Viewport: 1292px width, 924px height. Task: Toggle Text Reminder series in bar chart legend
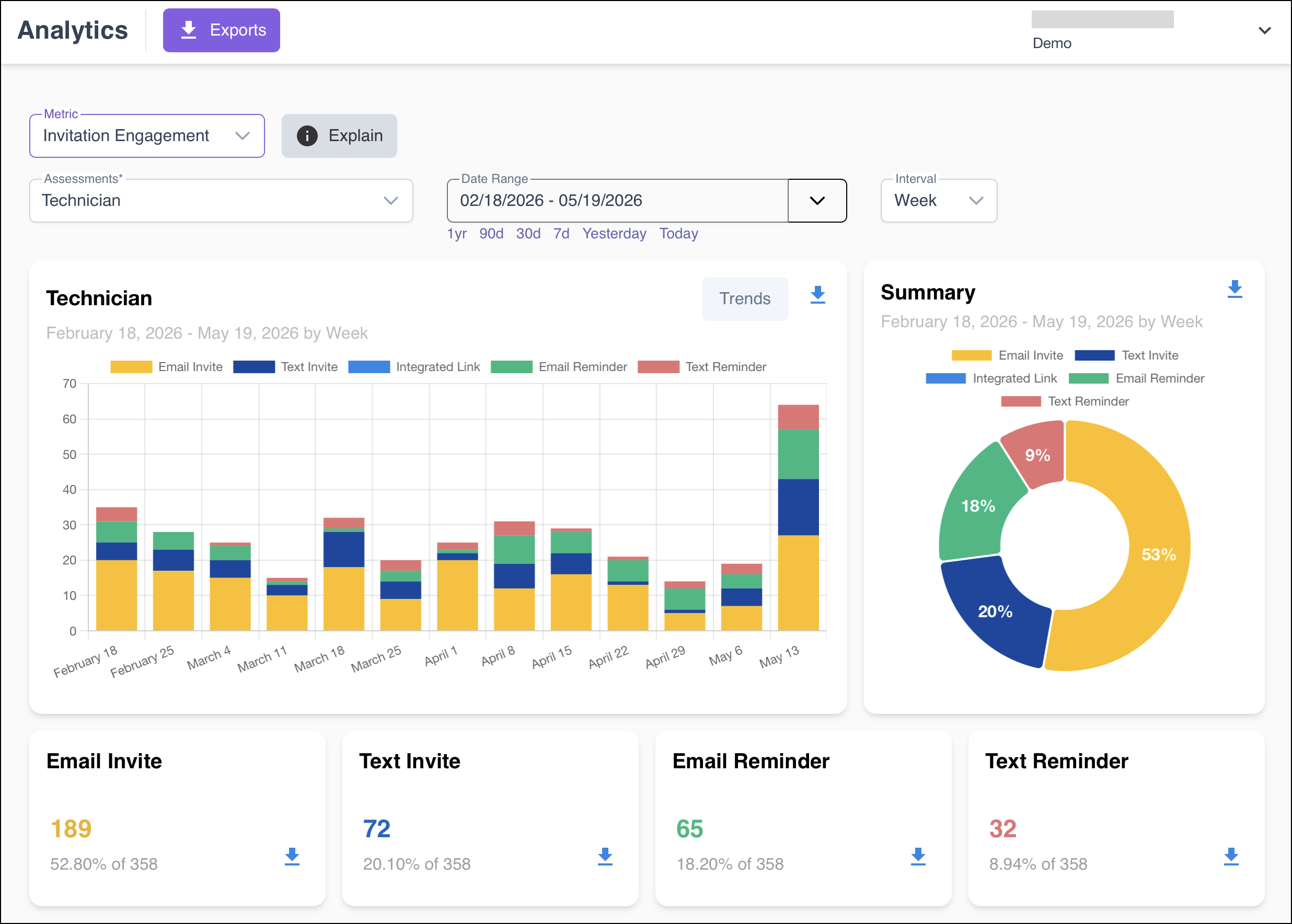(702, 367)
